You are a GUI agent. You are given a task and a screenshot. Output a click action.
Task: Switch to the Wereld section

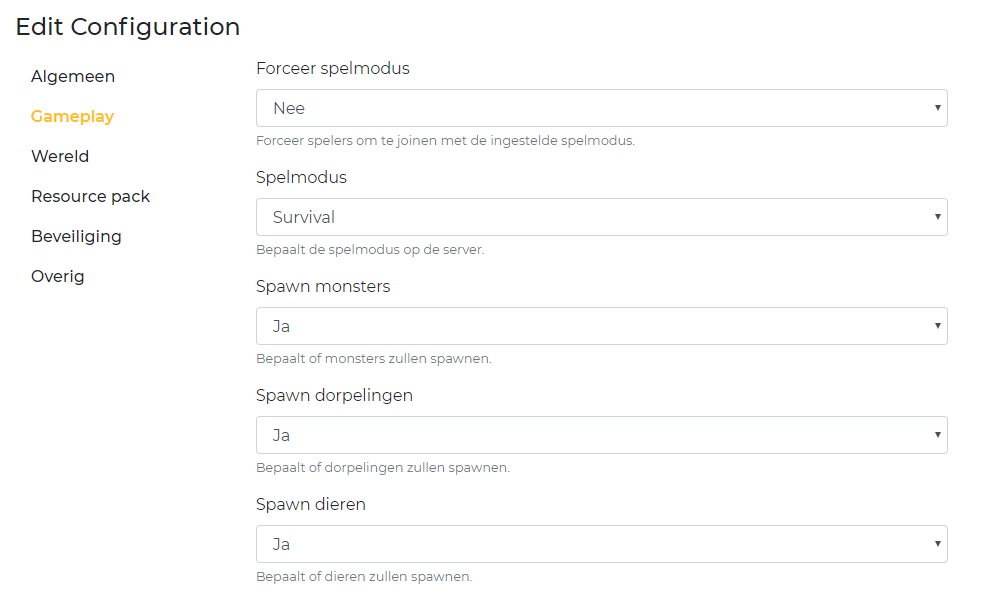point(60,156)
